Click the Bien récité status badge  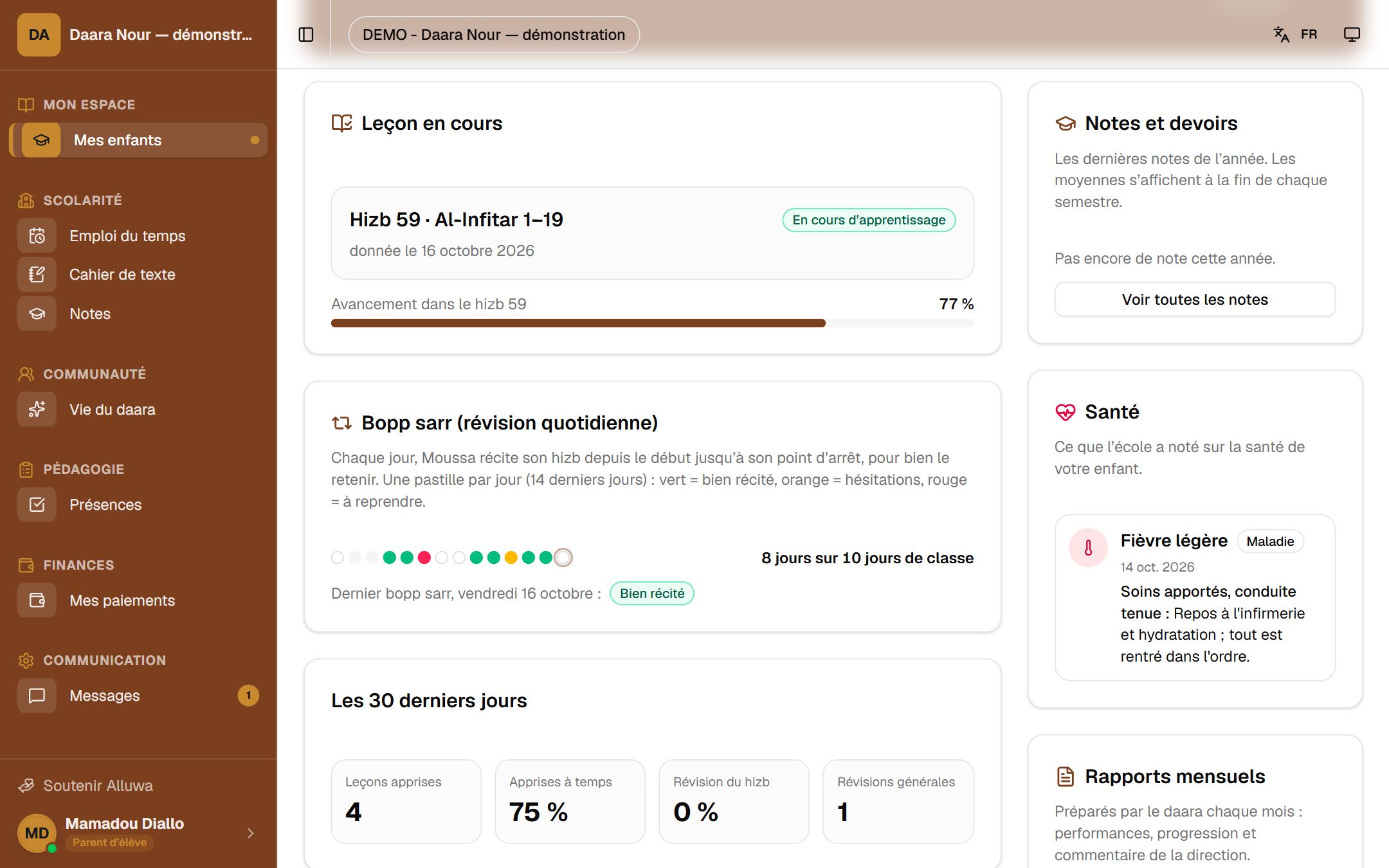[x=652, y=593]
